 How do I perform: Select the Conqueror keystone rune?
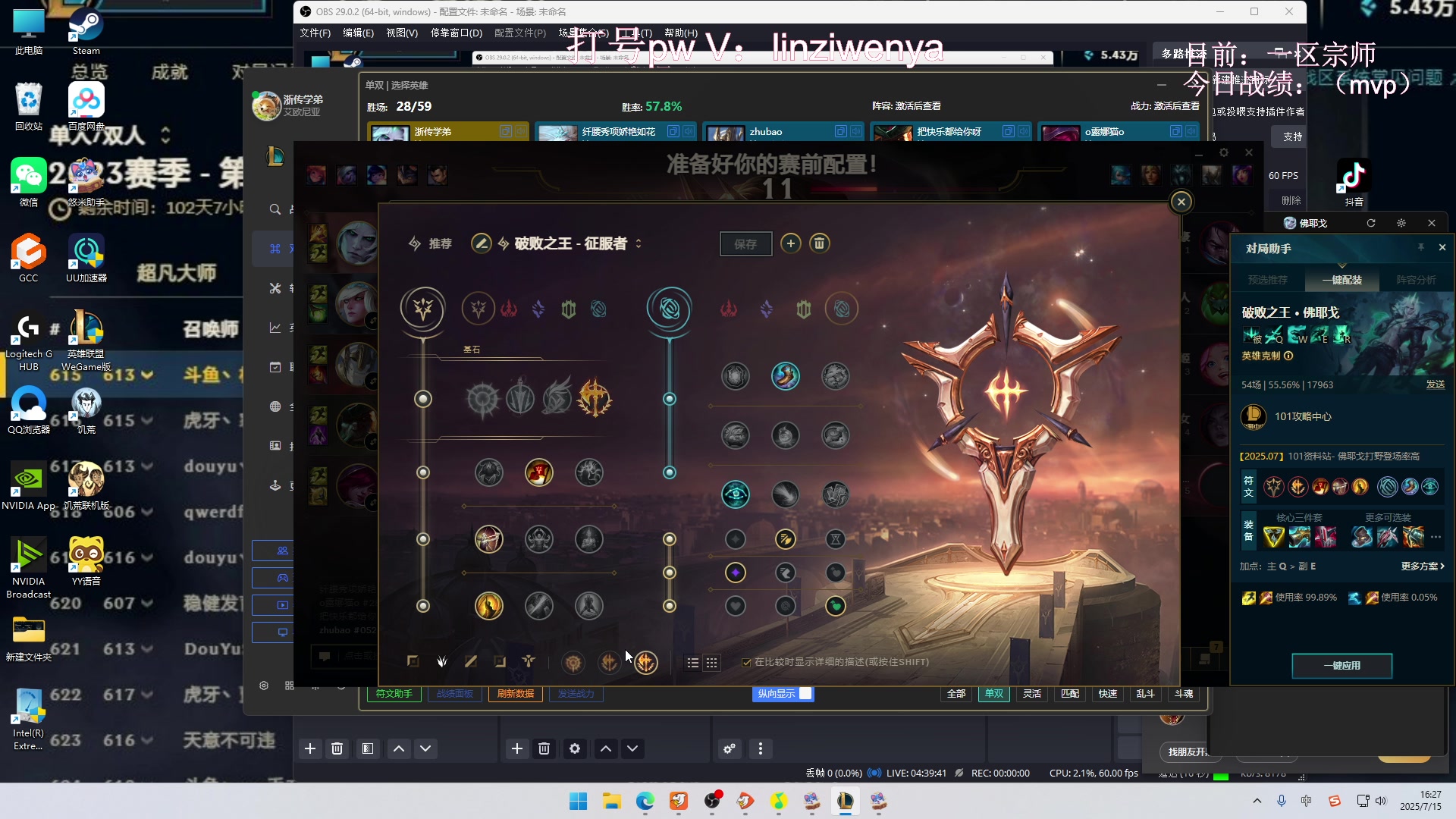click(595, 399)
